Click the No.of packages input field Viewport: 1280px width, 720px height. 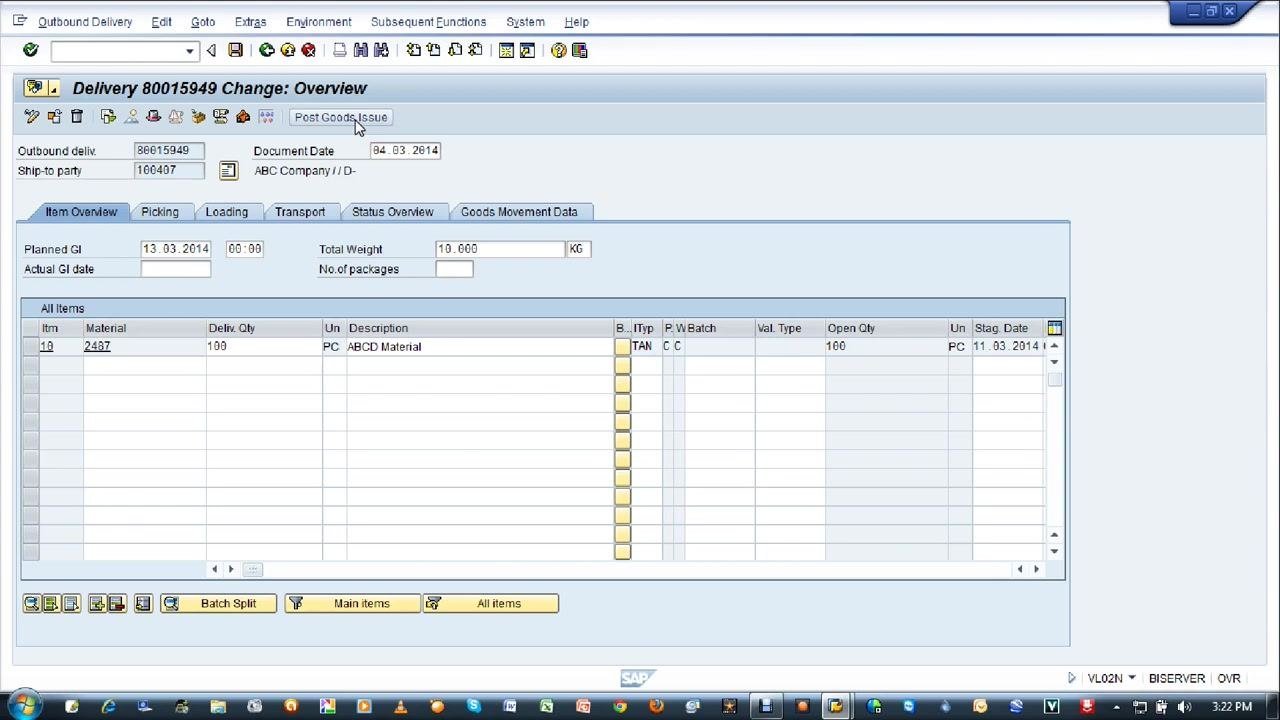[x=454, y=269]
